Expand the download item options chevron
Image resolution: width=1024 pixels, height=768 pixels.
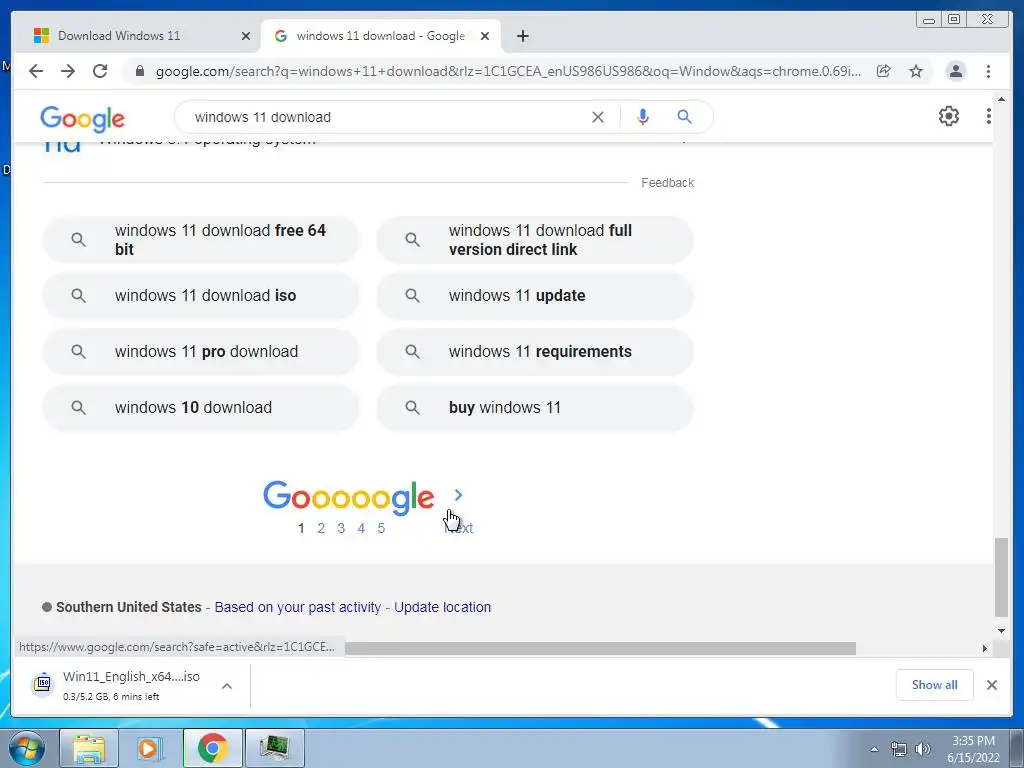pyautogui.click(x=227, y=686)
